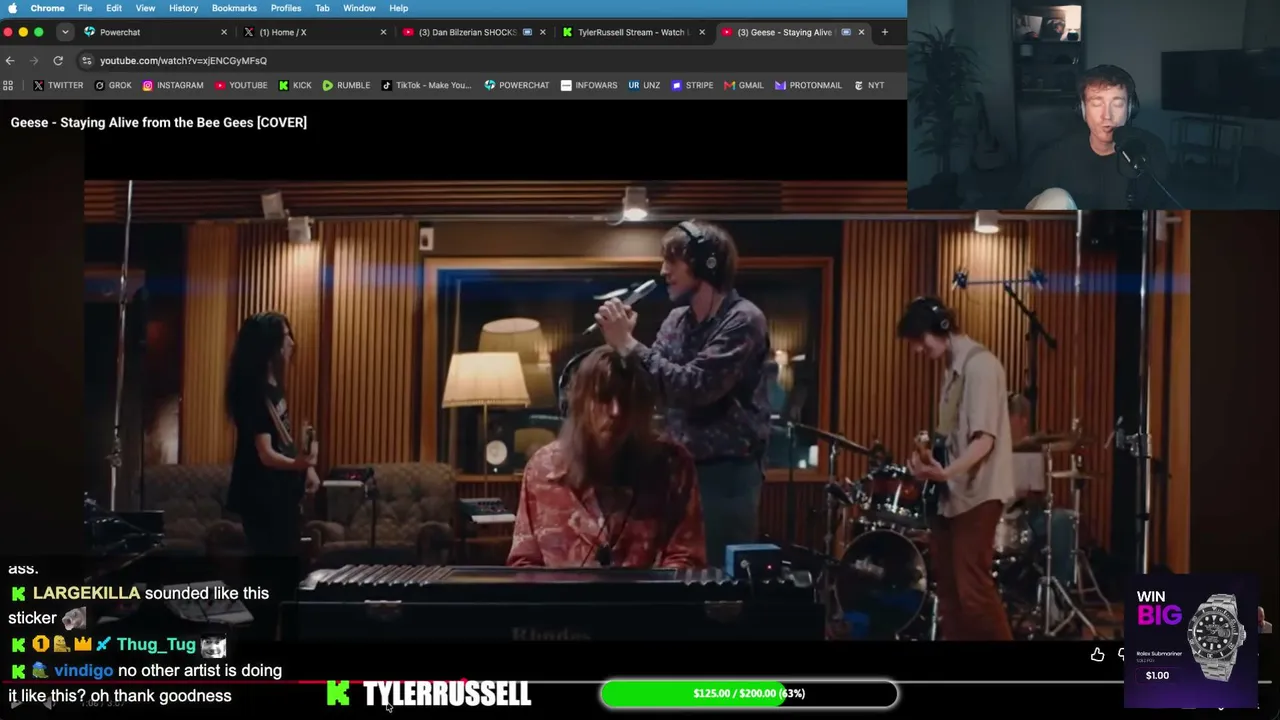
Task: Switch to the Home / X tab
Action: click(x=315, y=32)
